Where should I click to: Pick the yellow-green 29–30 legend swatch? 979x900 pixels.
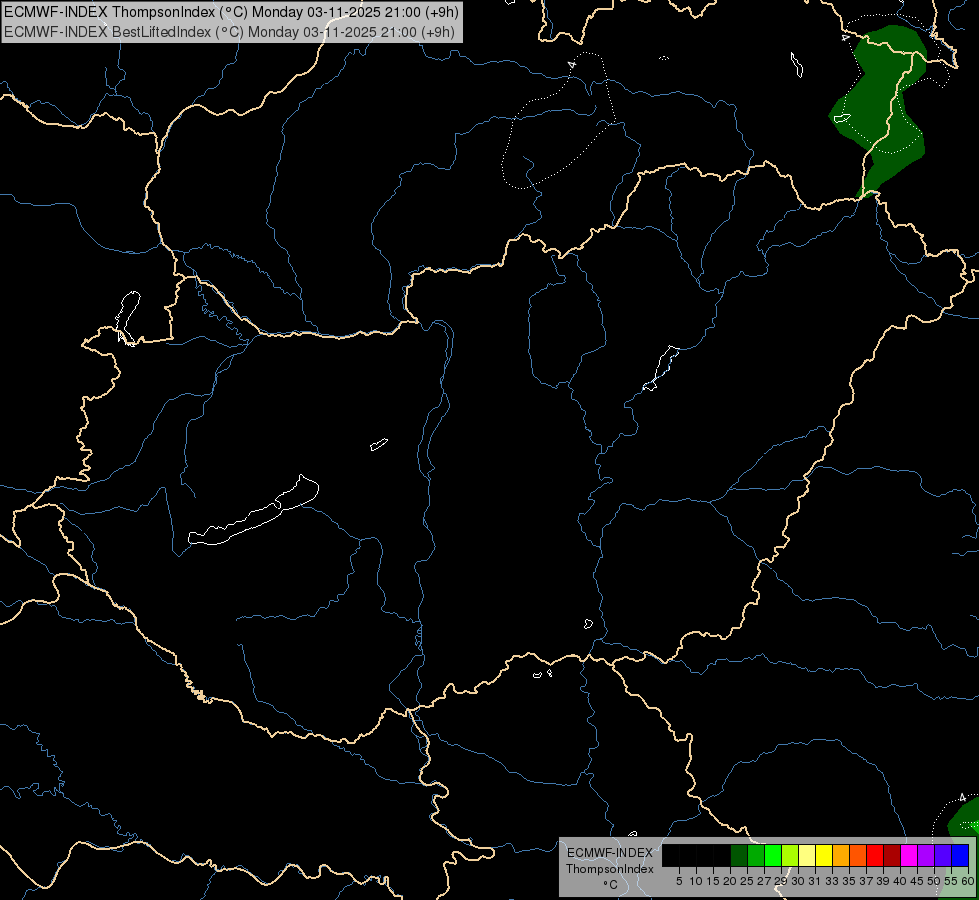790,856
